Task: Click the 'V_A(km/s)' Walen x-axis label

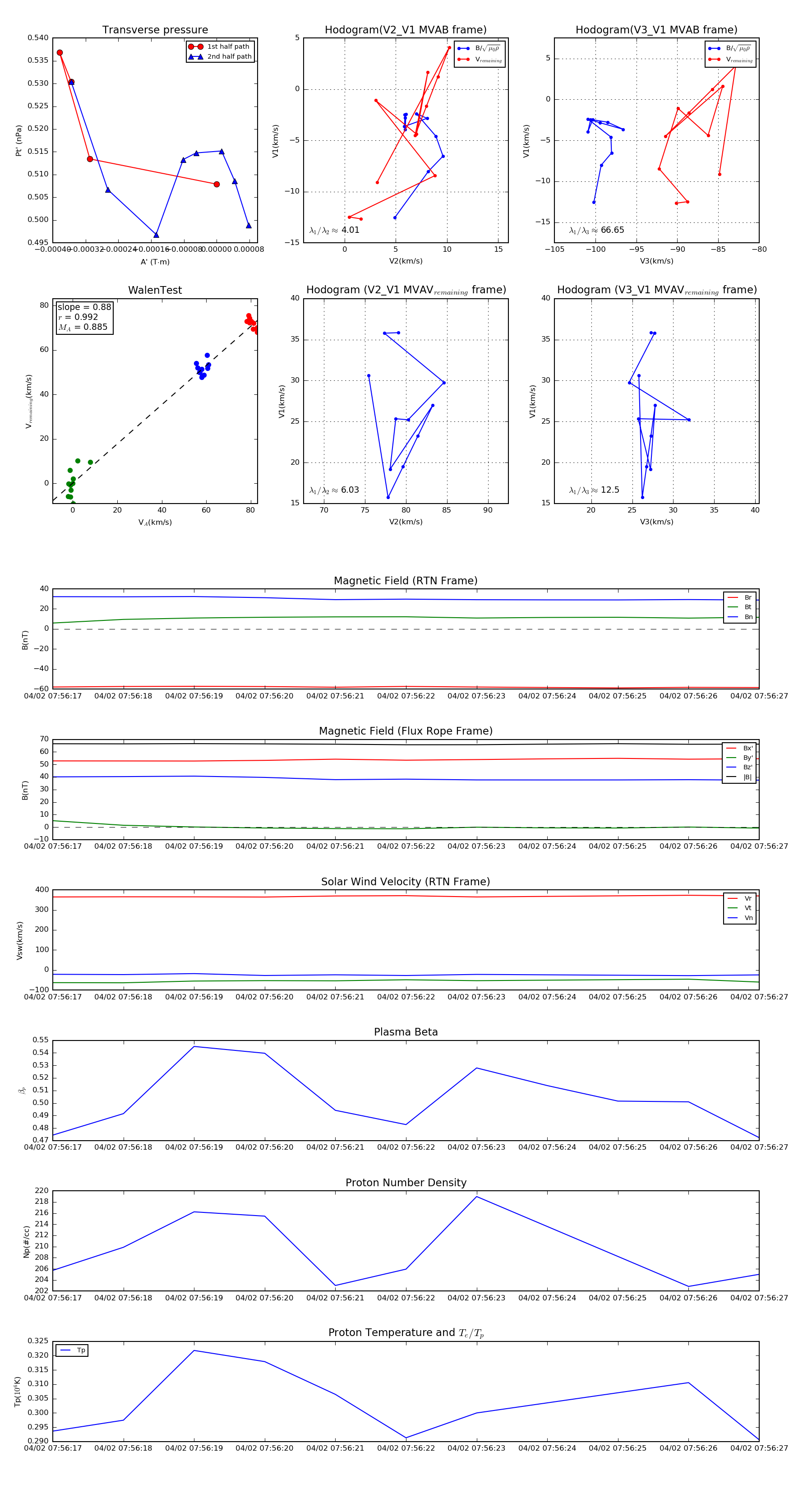Action: (155, 522)
